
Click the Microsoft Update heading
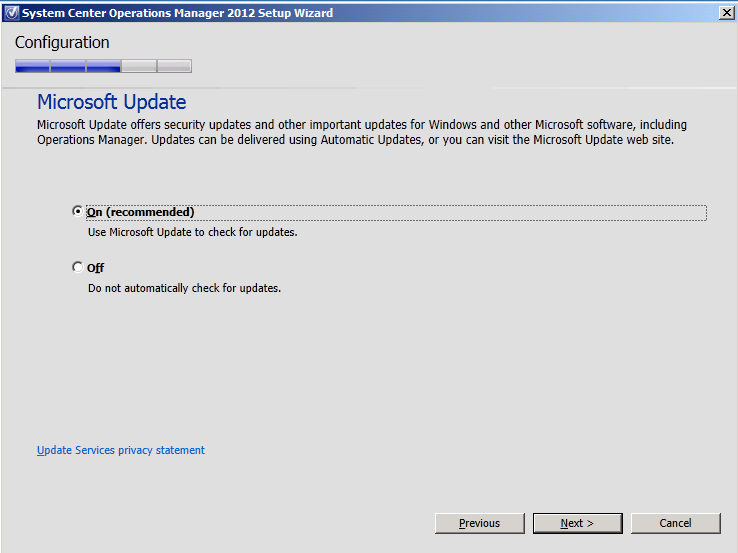[x=112, y=102]
